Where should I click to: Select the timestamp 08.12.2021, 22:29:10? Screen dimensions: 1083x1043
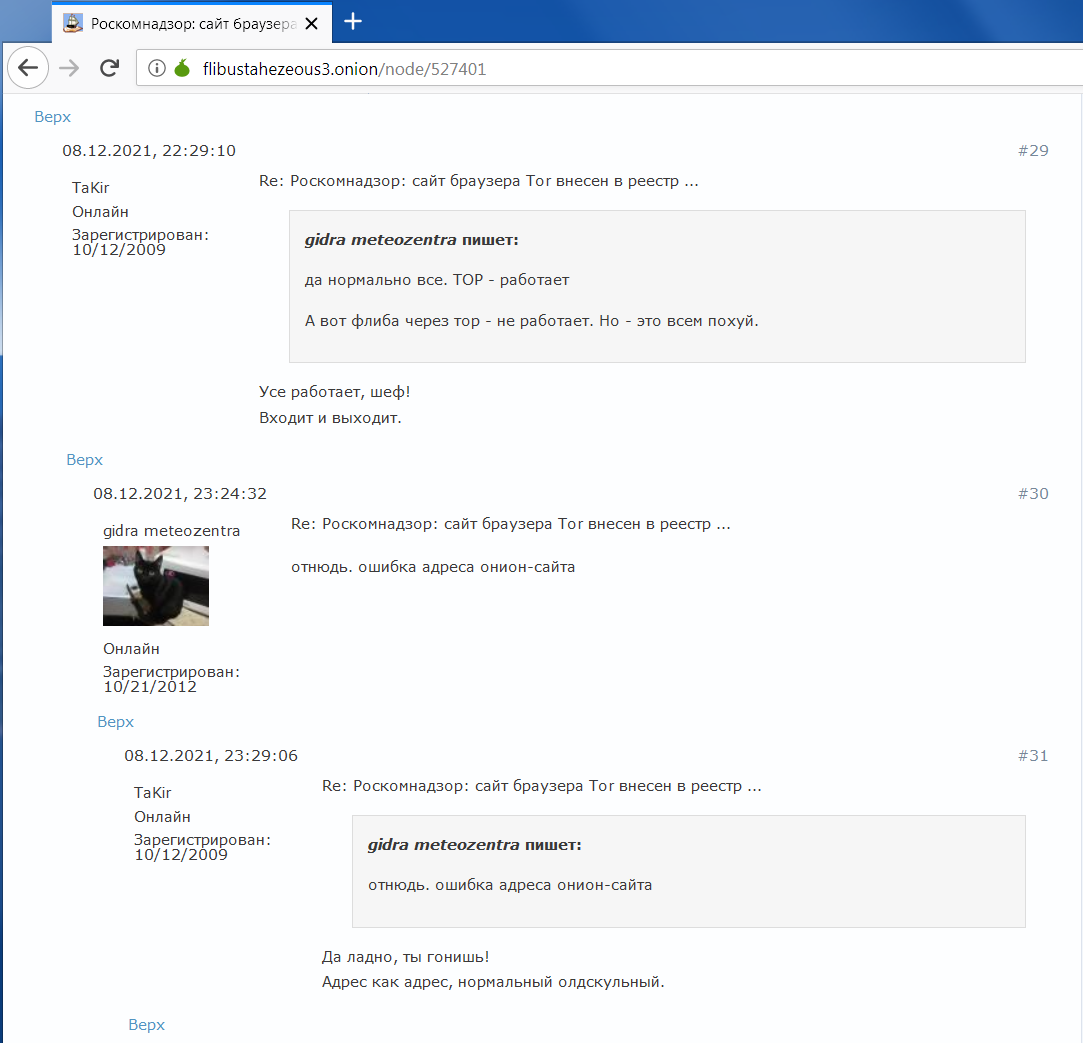coord(149,151)
